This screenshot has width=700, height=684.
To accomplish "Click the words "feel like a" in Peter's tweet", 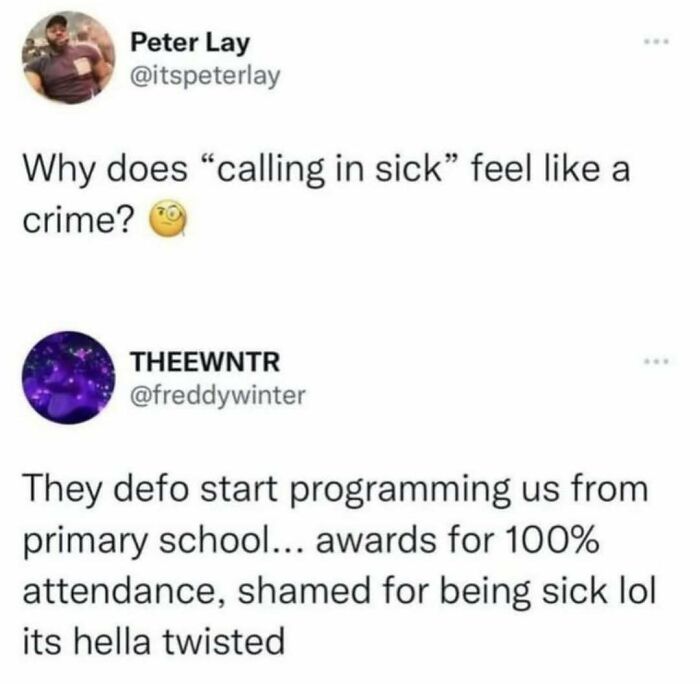I will (x=550, y=170).
